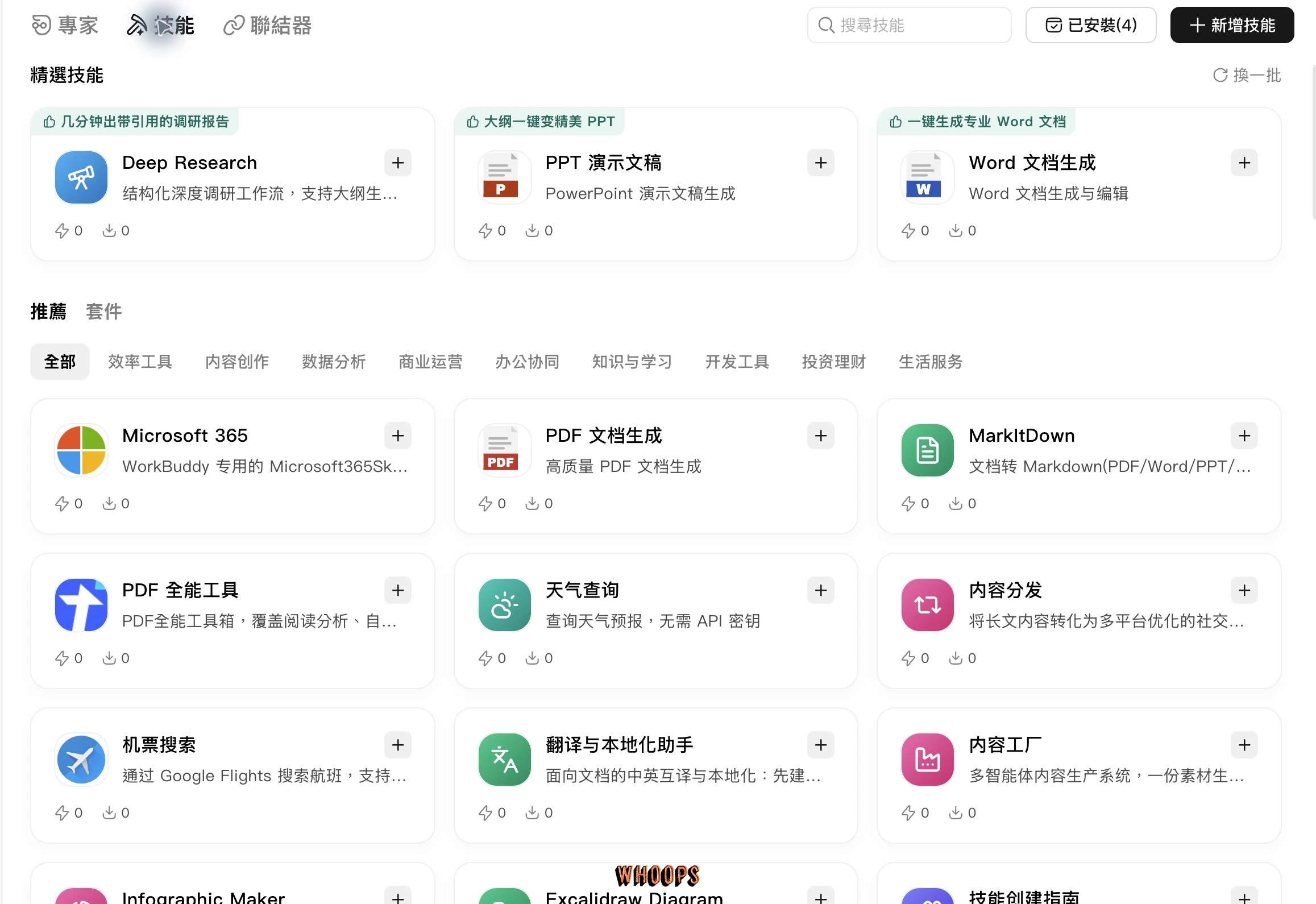Viewport: 1316px width, 904px height.
Task: Add the PDF 文档生成 skill with plus icon
Action: (x=820, y=436)
